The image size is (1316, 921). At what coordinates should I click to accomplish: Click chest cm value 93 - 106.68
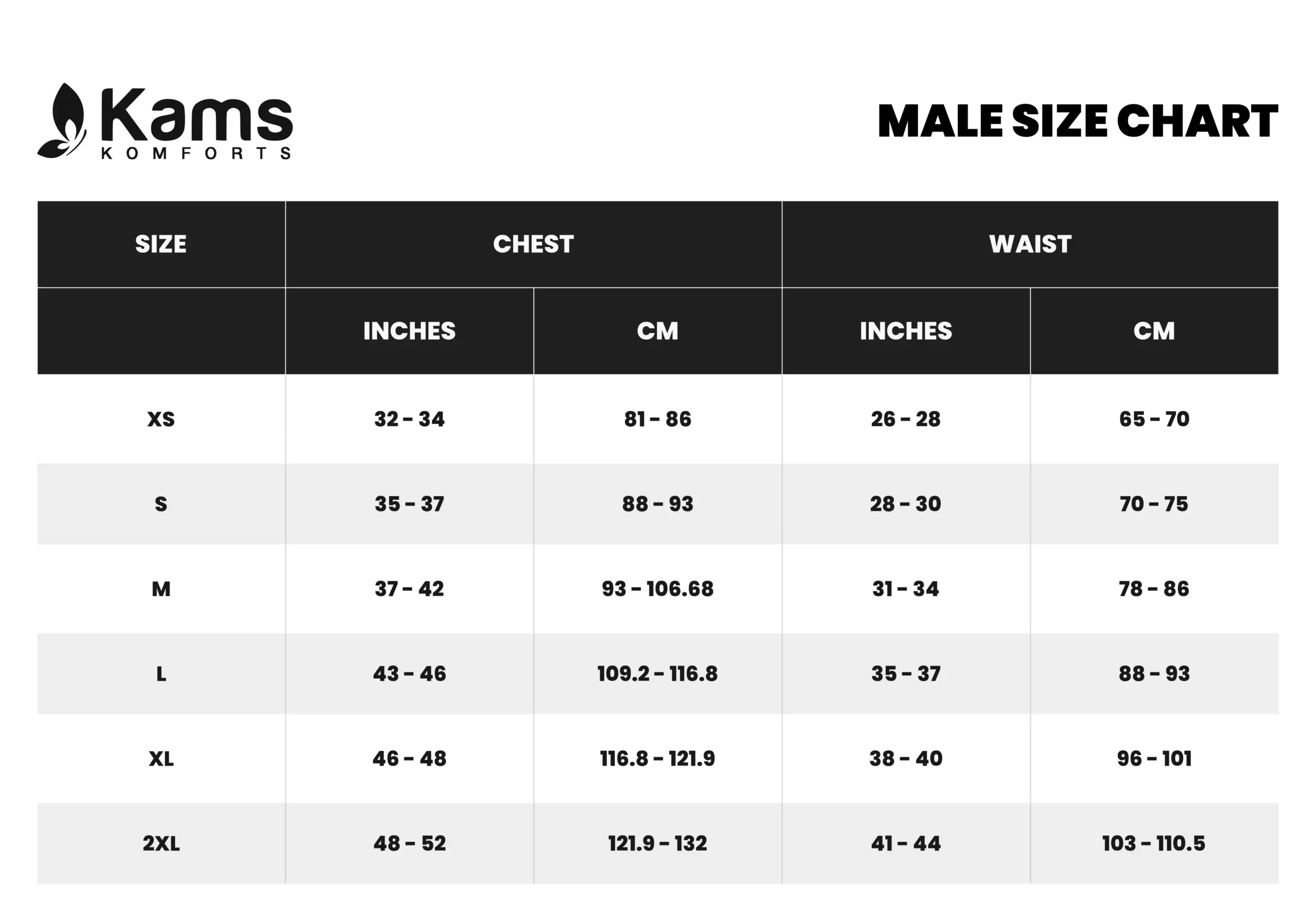[x=657, y=589]
